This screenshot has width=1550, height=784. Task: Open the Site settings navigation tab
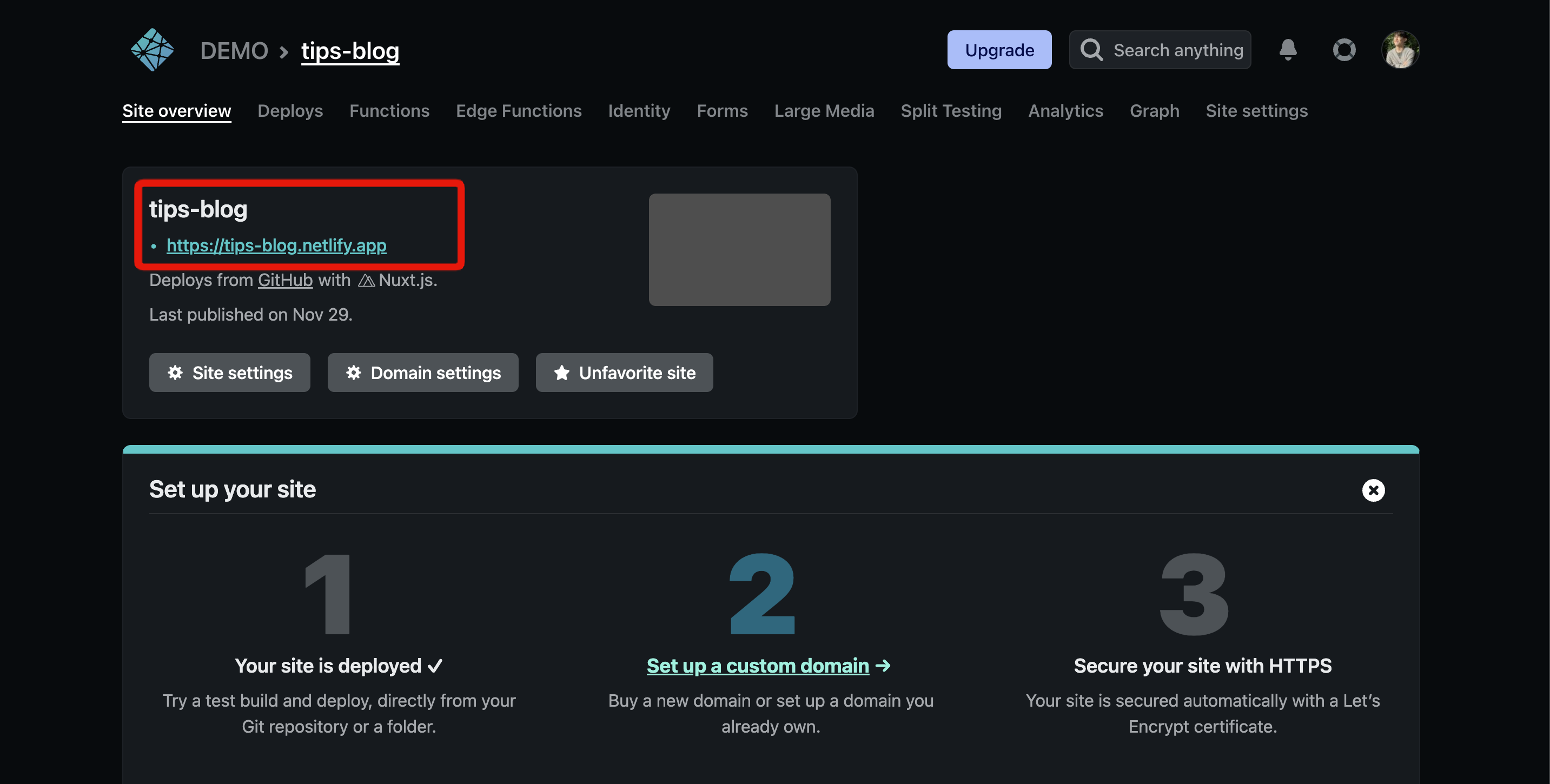[1256, 111]
